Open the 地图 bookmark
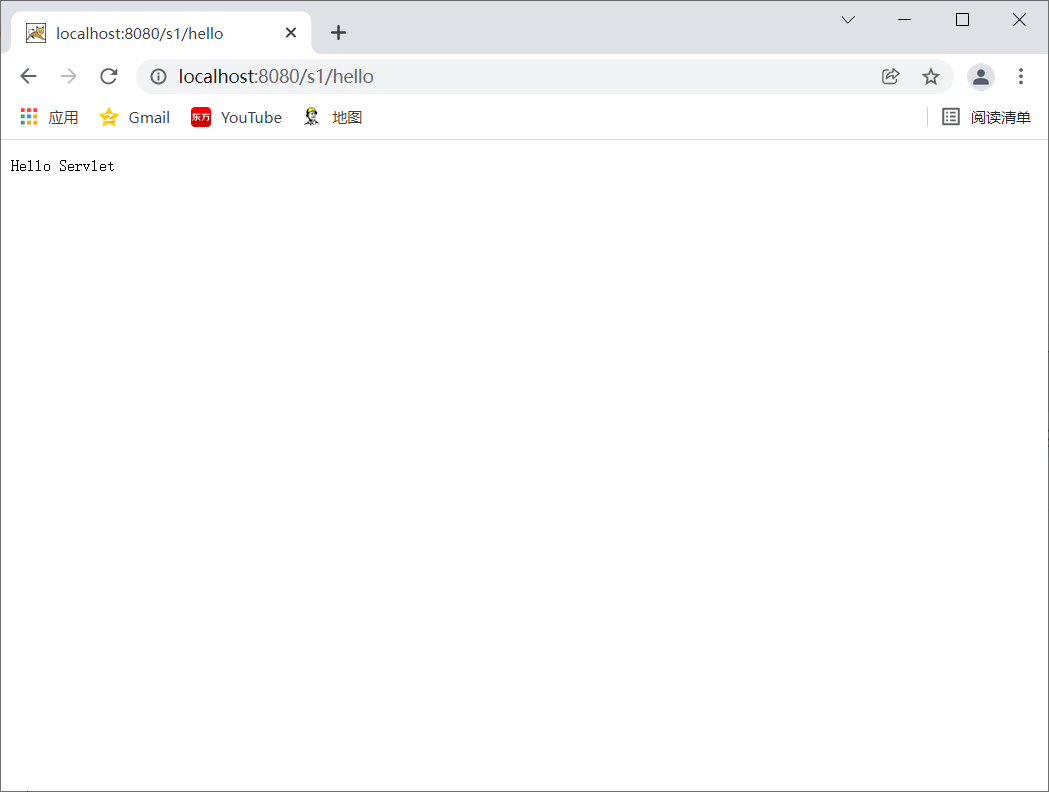The height and width of the screenshot is (792, 1049). point(332,118)
